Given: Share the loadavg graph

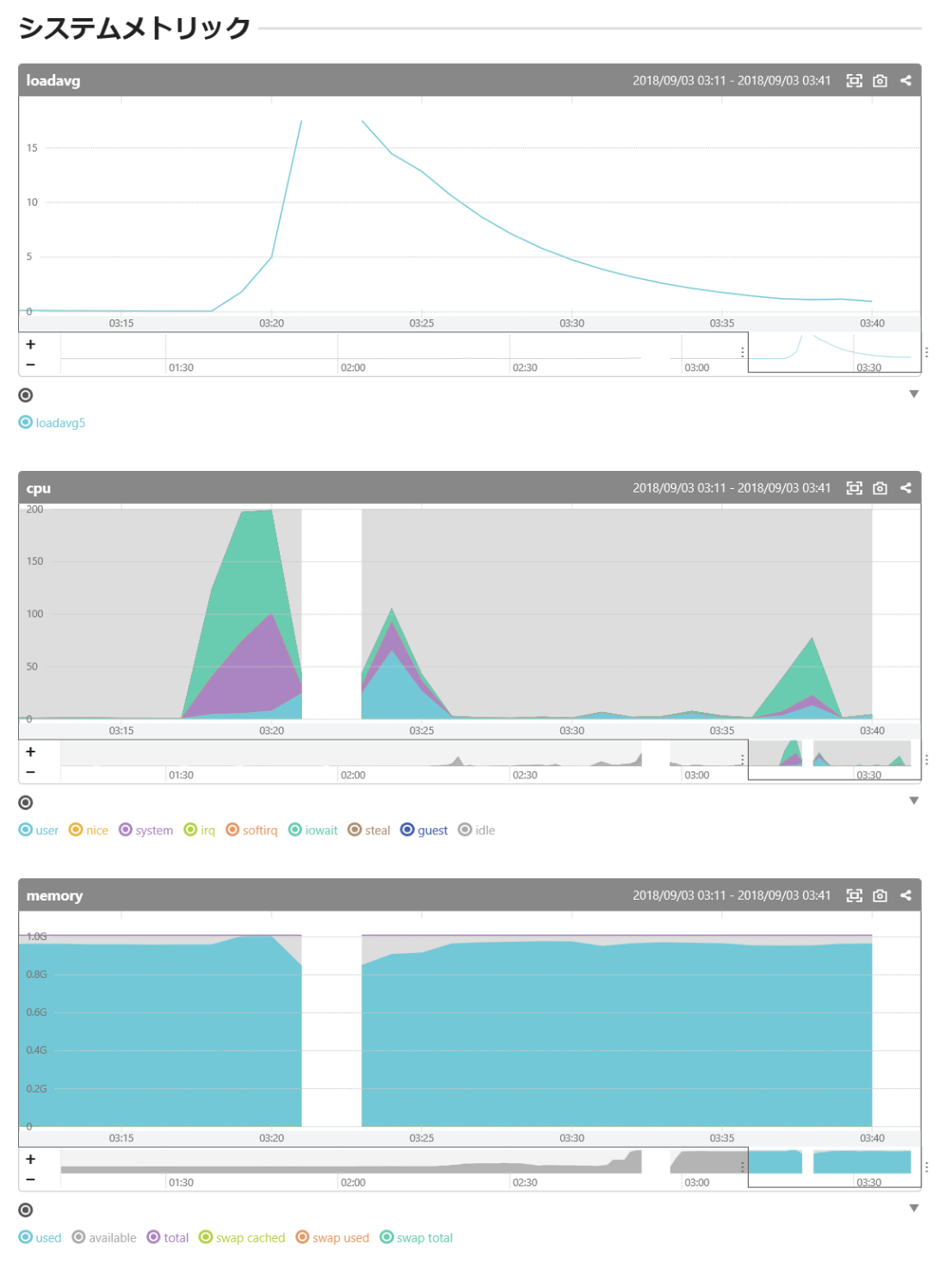Looking at the screenshot, I should point(906,80).
